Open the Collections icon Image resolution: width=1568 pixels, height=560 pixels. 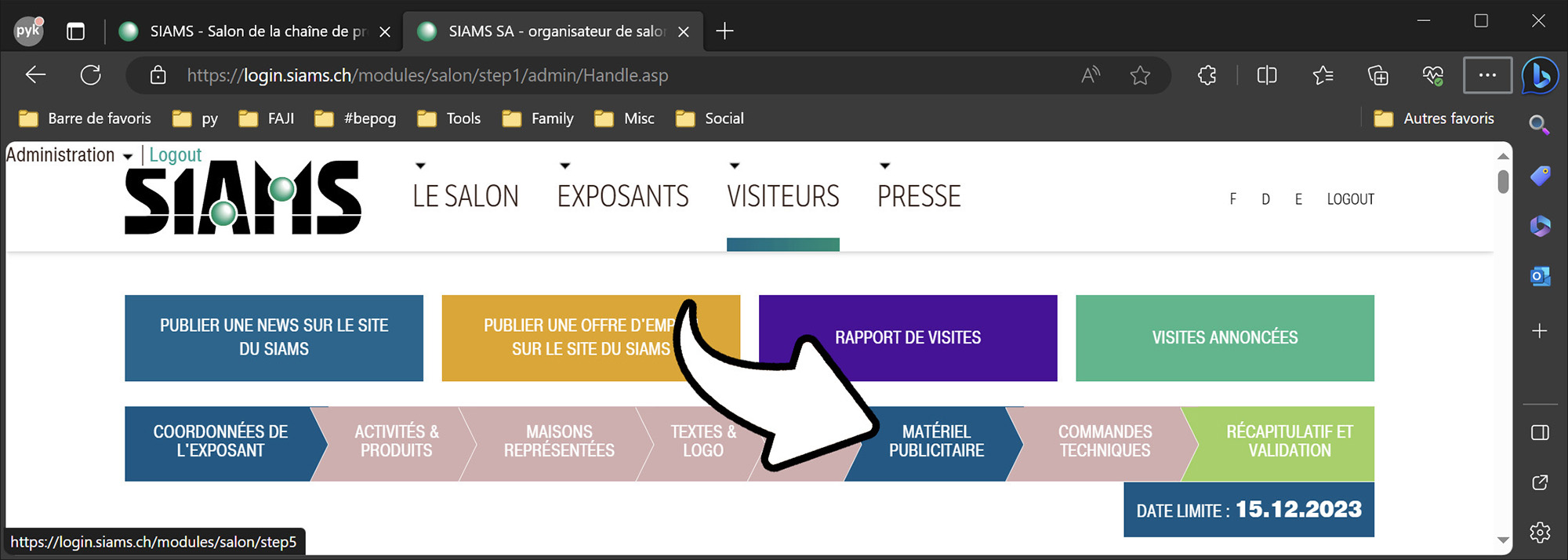click(x=1377, y=75)
